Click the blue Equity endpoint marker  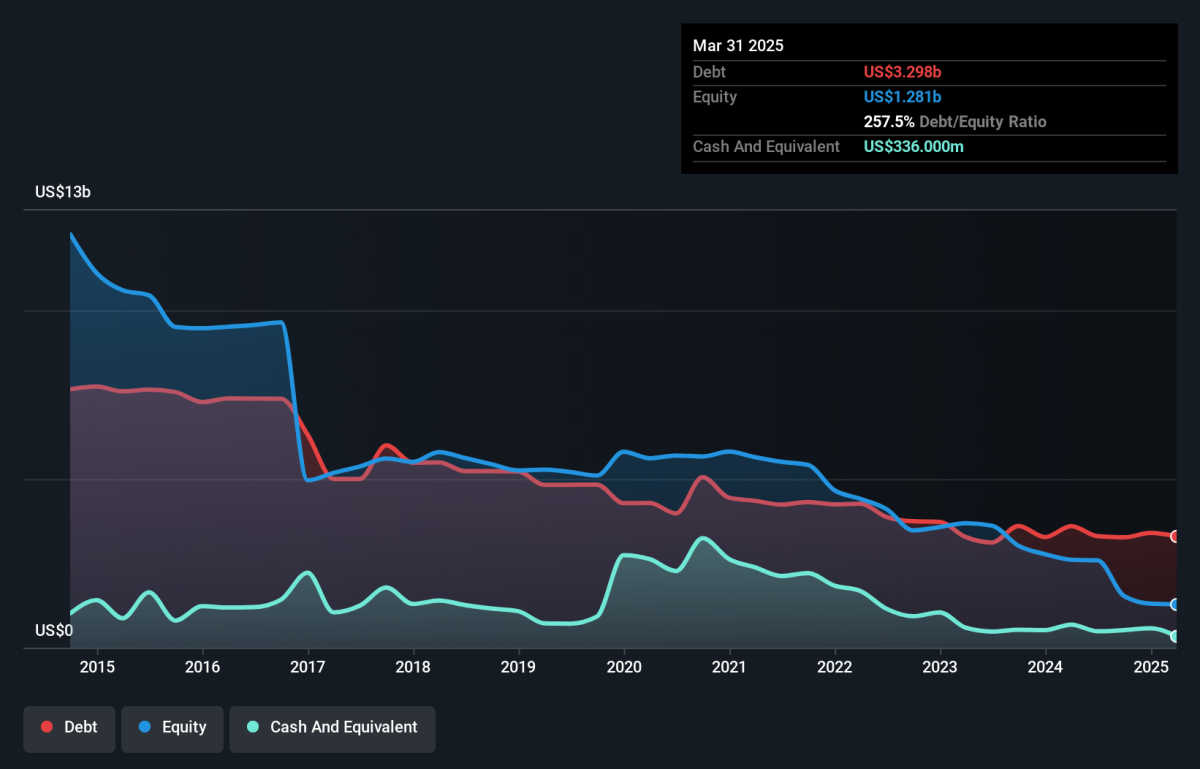1175,605
